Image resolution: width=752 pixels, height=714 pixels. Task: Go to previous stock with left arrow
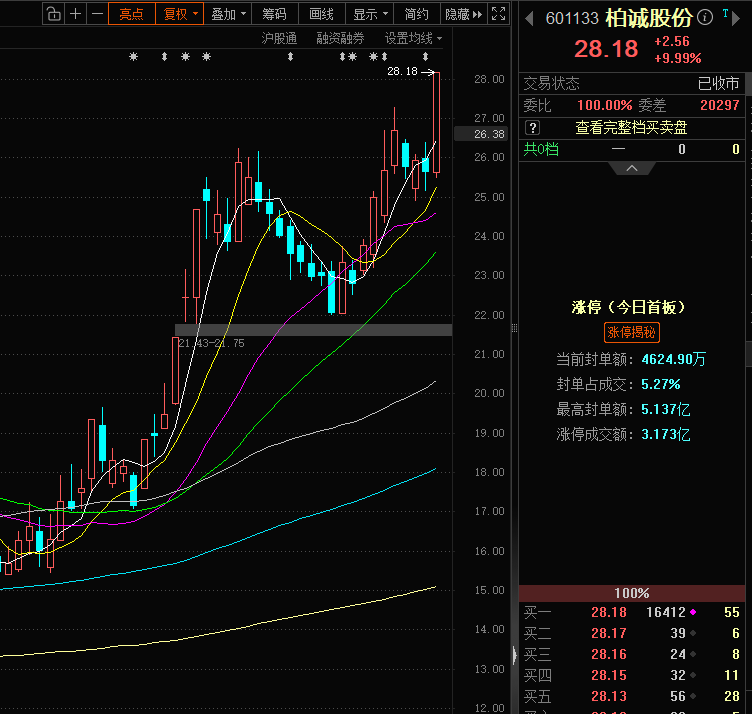pos(529,19)
